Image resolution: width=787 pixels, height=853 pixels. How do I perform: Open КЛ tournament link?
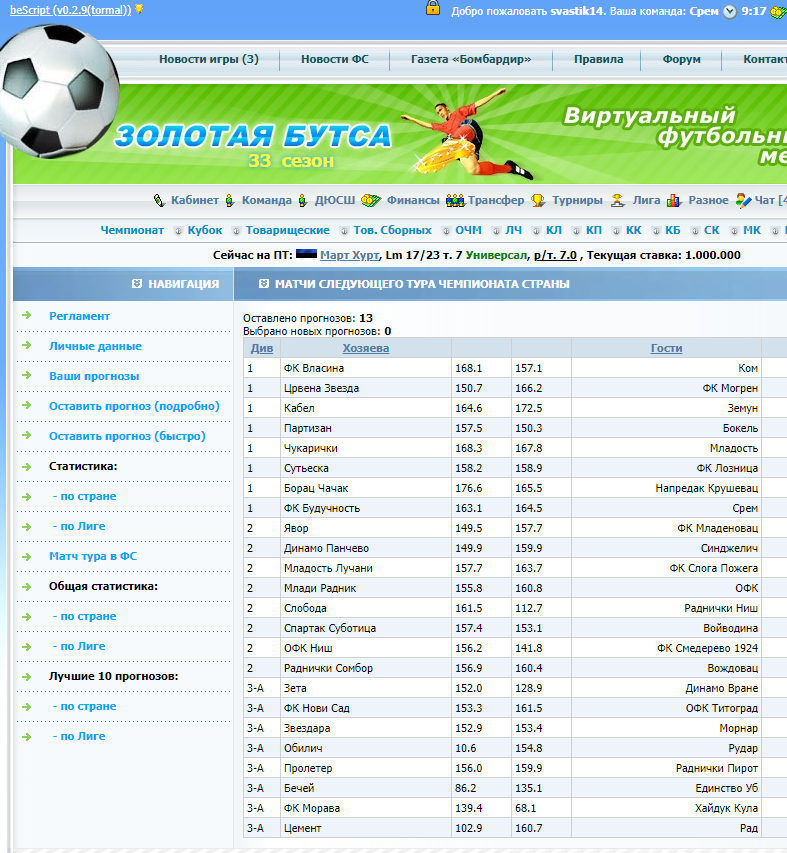554,230
